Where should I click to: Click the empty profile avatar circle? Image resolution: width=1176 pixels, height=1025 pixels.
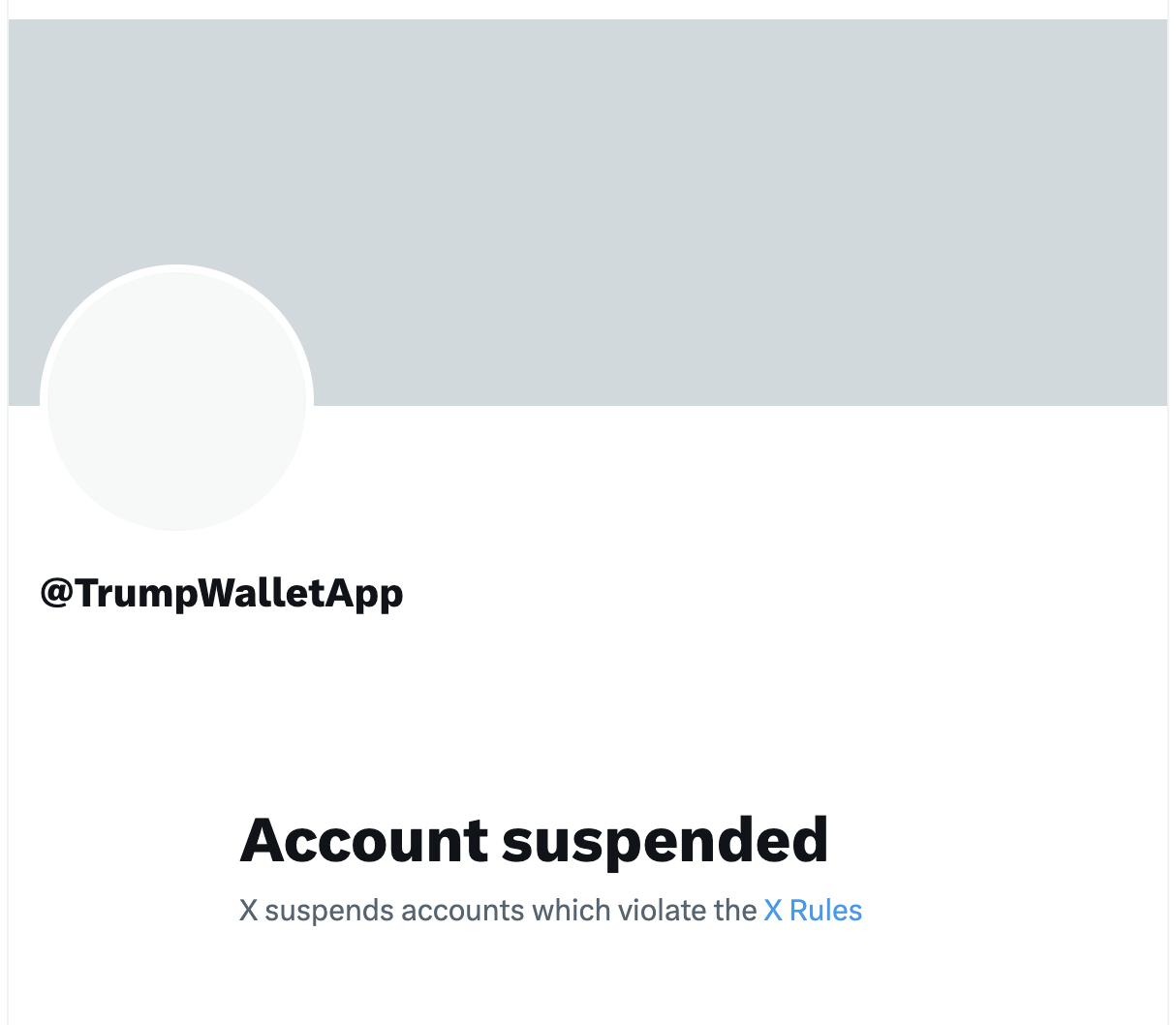176,400
